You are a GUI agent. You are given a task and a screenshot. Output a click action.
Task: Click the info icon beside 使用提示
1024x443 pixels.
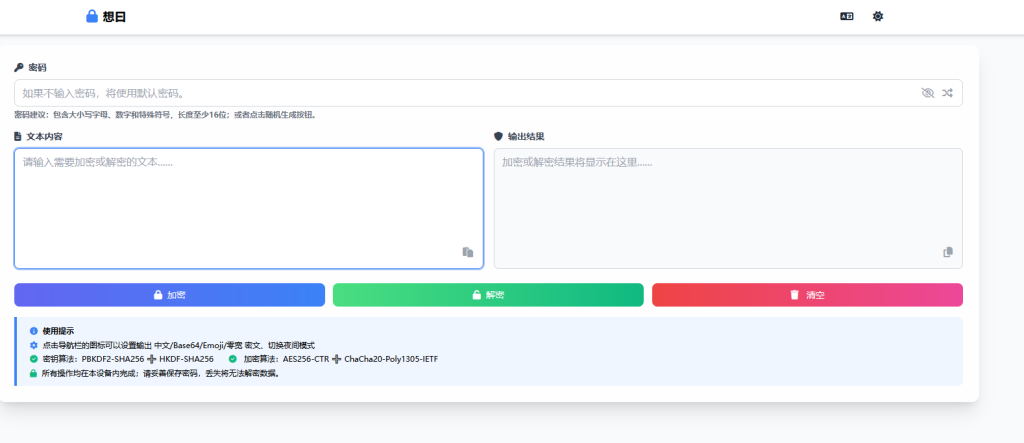pyautogui.click(x=33, y=330)
